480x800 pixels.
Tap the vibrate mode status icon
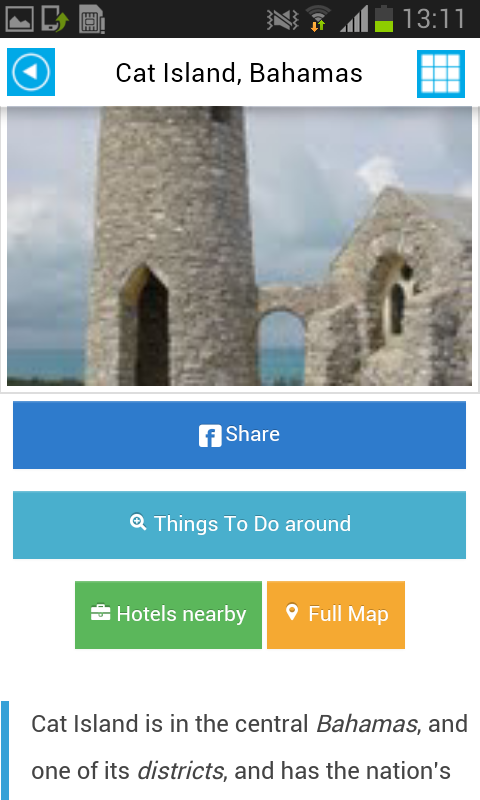coord(283,20)
